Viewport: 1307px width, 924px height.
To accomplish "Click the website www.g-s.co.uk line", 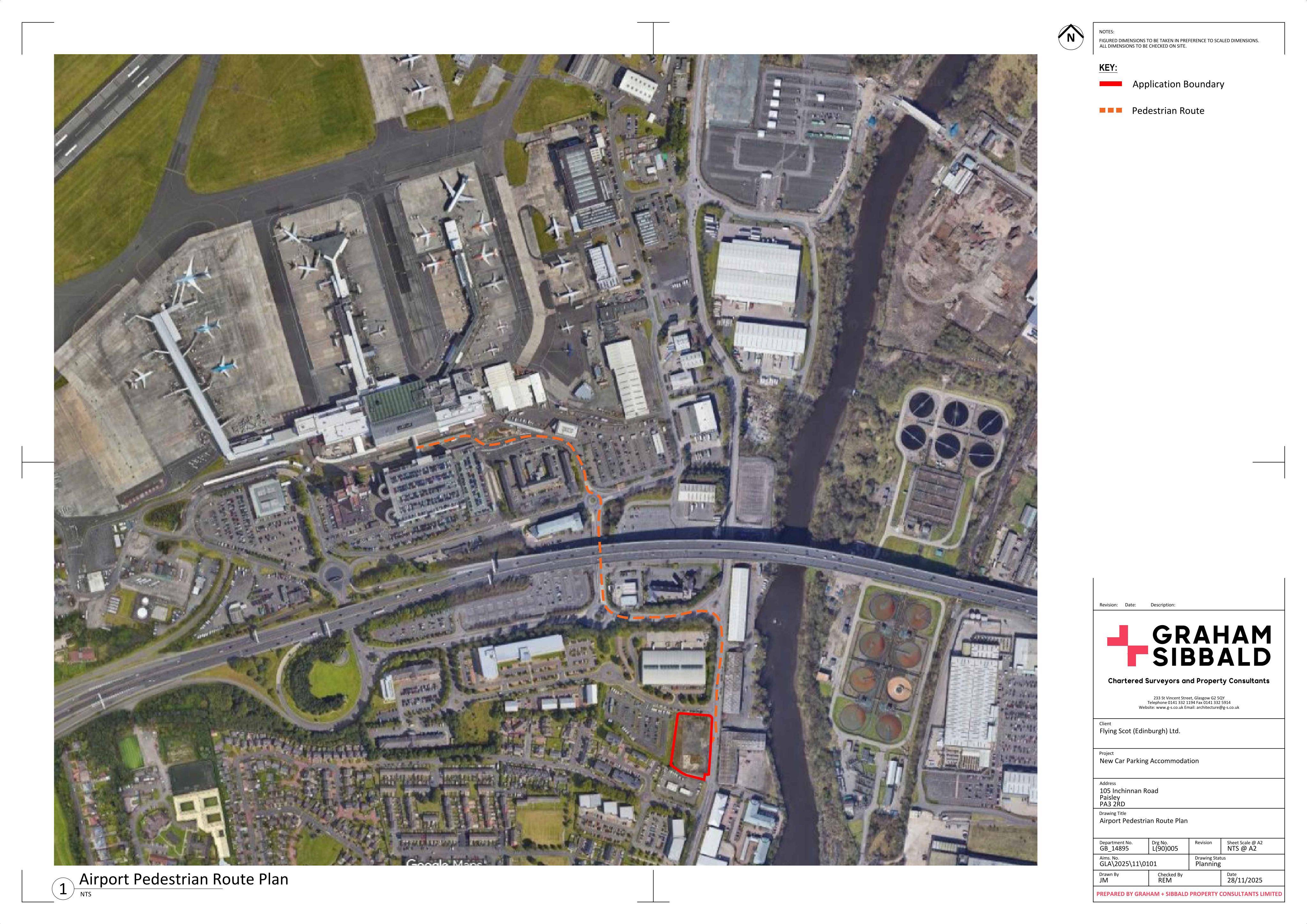I will tap(1189, 708).
